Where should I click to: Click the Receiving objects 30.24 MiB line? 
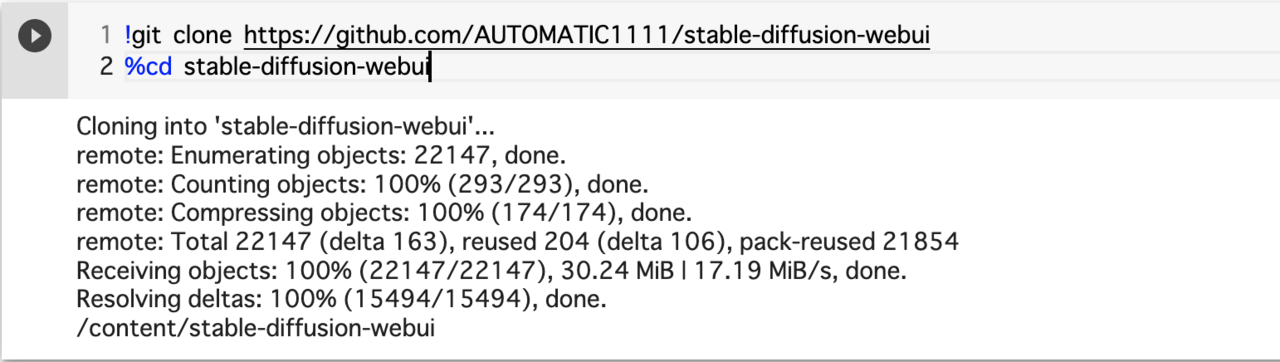click(x=491, y=270)
